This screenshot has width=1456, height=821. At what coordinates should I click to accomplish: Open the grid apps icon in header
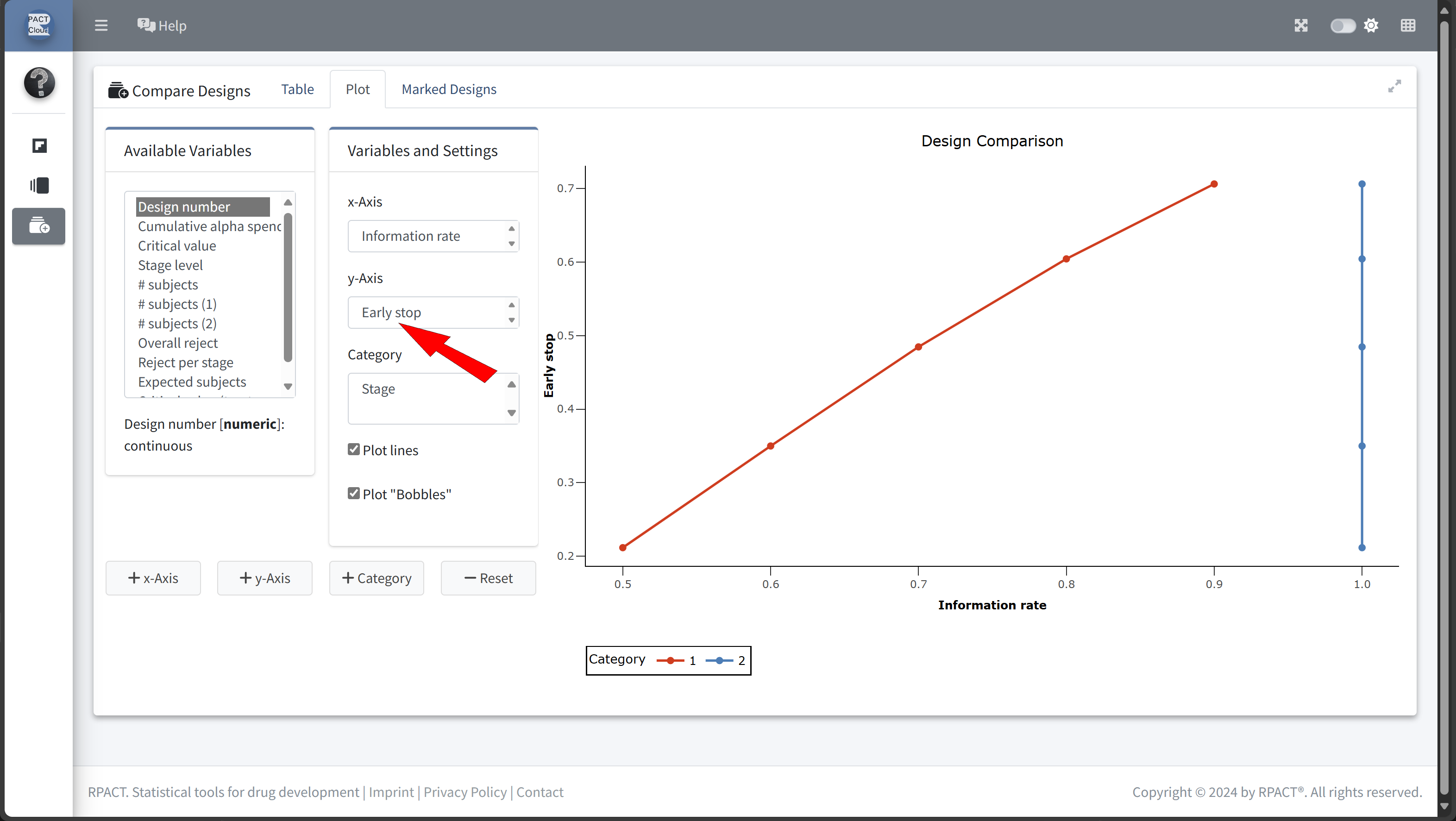click(x=1407, y=25)
